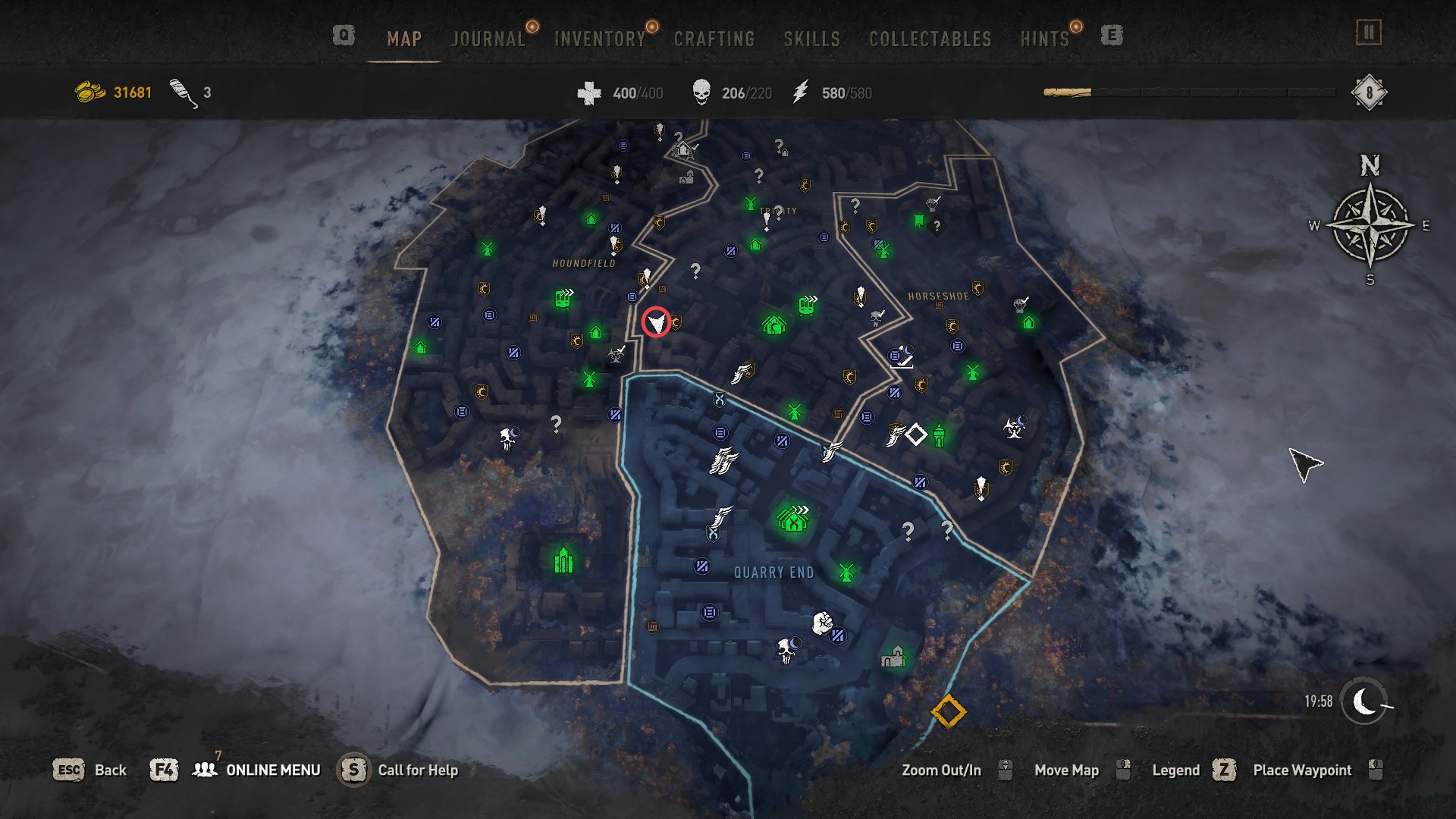
Task: Select the white diamond marker in Horseshoe
Action: (916, 435)
